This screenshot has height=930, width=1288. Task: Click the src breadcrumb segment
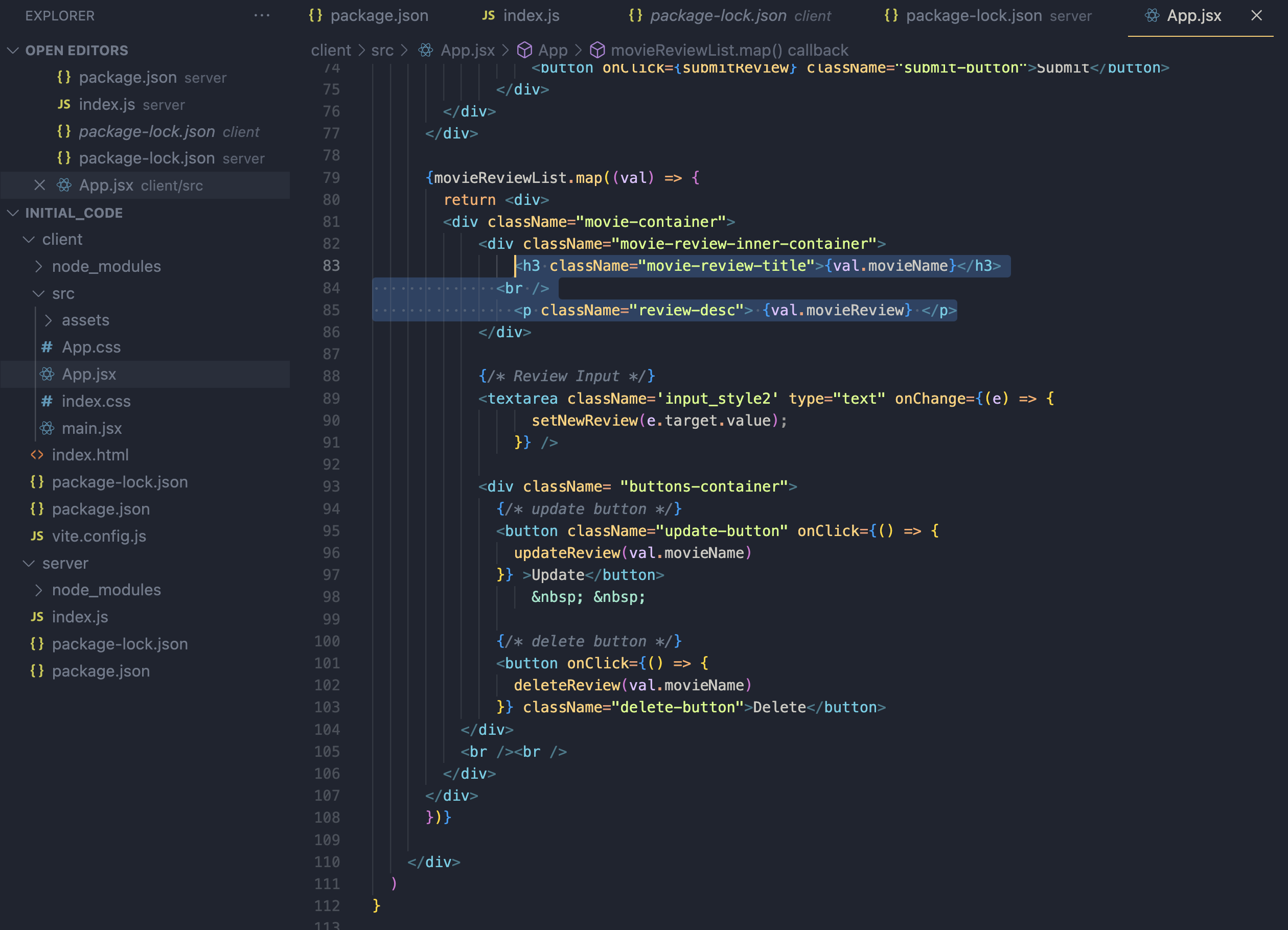pyautogui.click(x=382, y=51)
